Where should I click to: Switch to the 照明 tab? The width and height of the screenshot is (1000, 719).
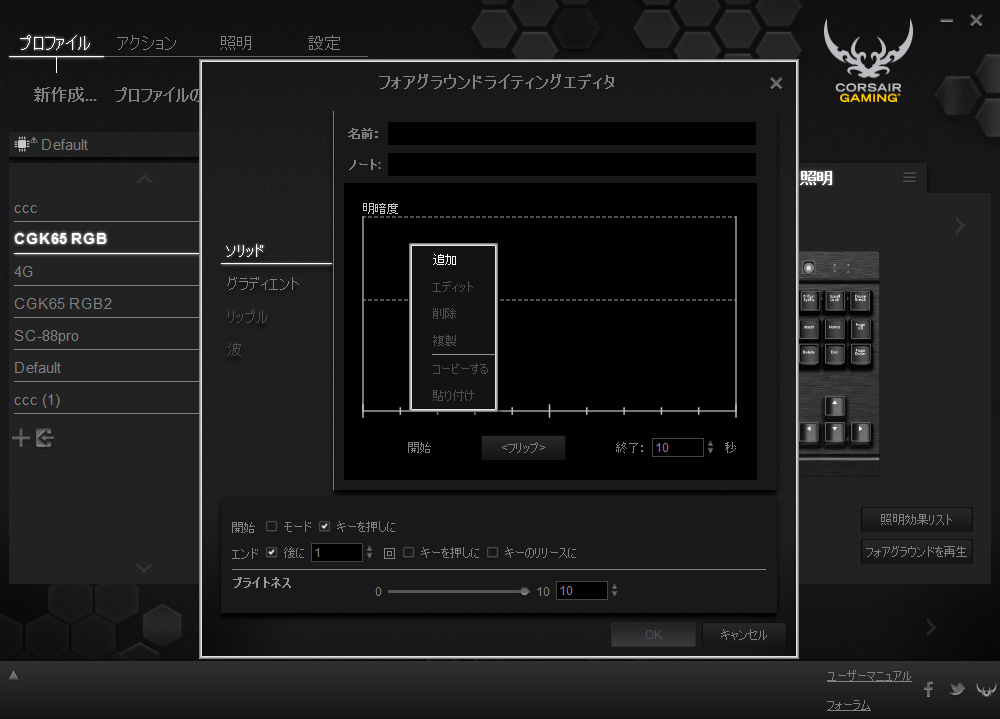click(236, 43)
